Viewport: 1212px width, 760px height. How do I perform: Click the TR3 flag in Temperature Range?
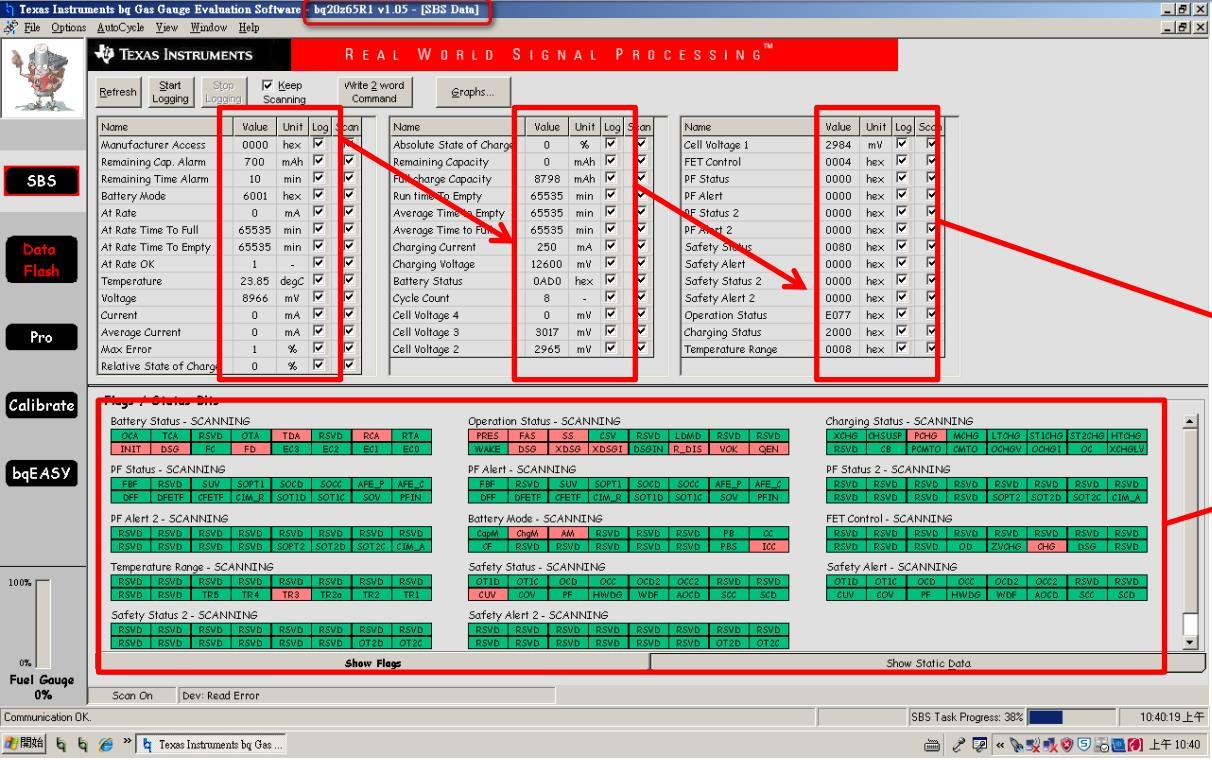[x=291, y=594]
